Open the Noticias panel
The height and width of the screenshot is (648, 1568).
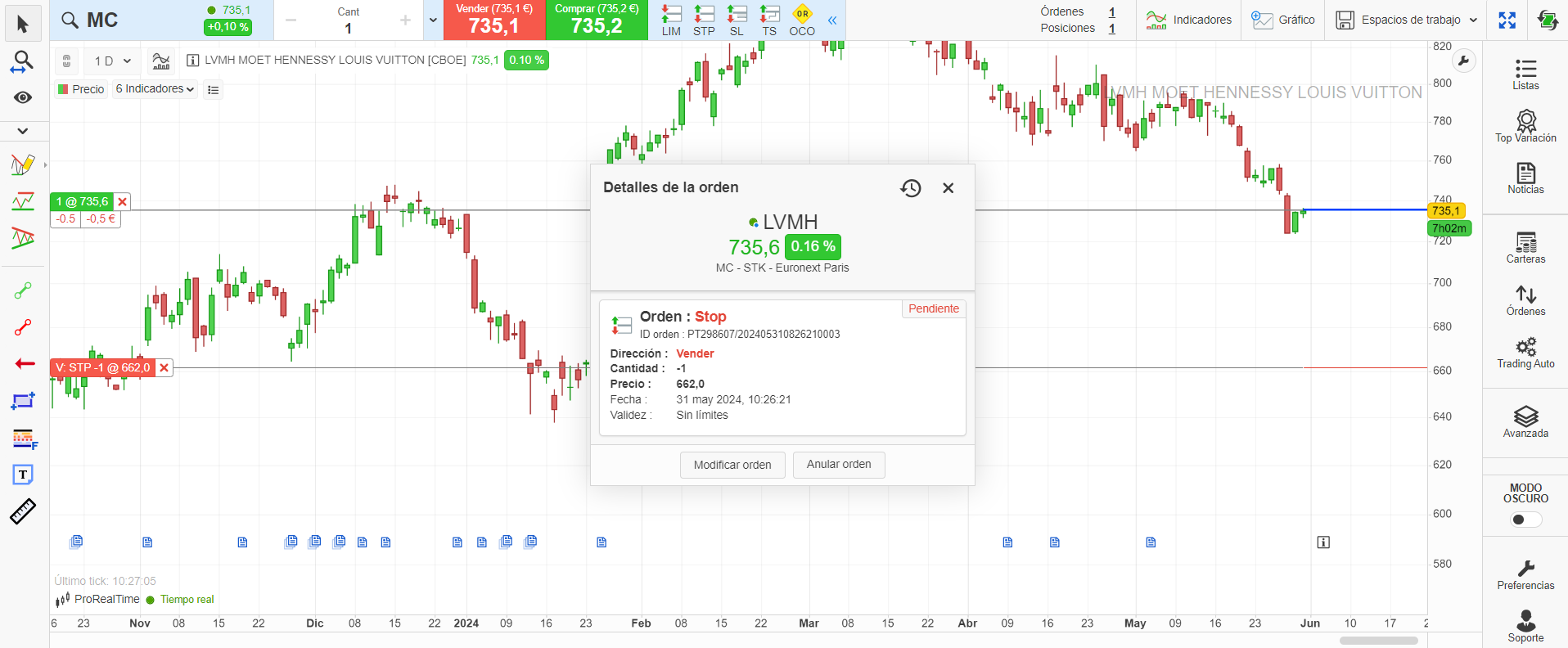tap(1525, 178)
